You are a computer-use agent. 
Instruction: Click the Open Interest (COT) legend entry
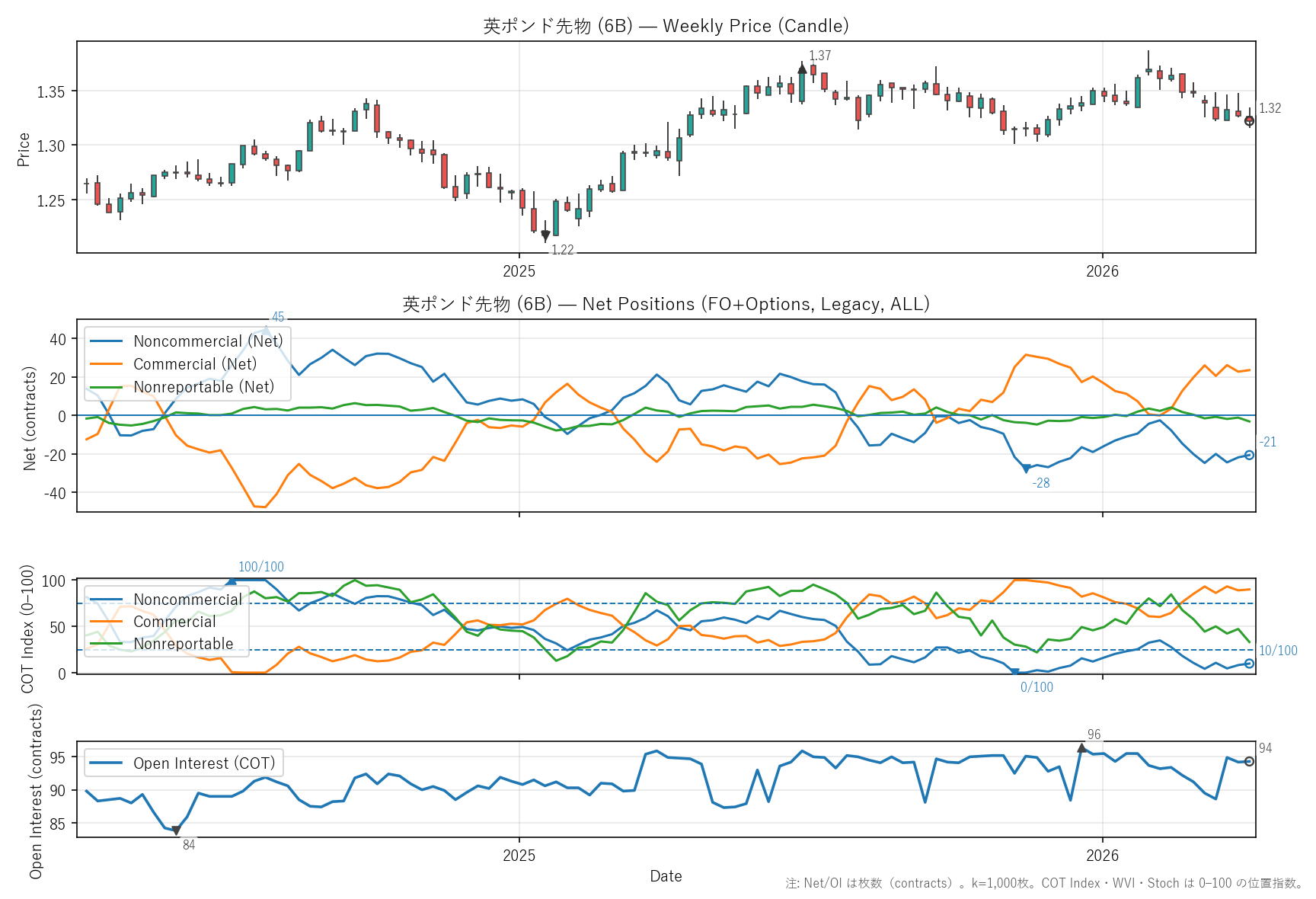coord(203,763)
